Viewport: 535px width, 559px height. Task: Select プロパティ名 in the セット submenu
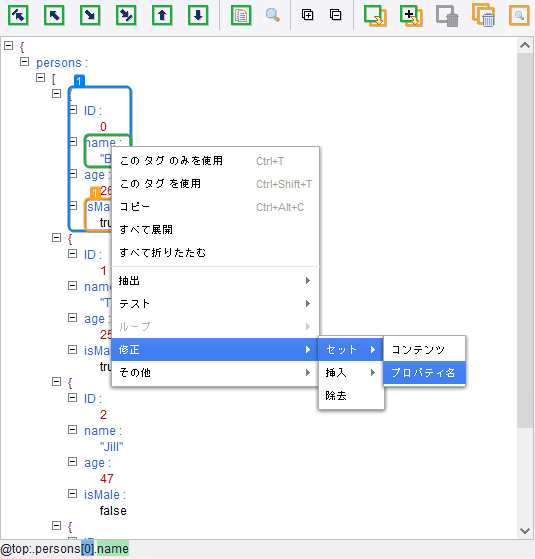tap(425, 373)
